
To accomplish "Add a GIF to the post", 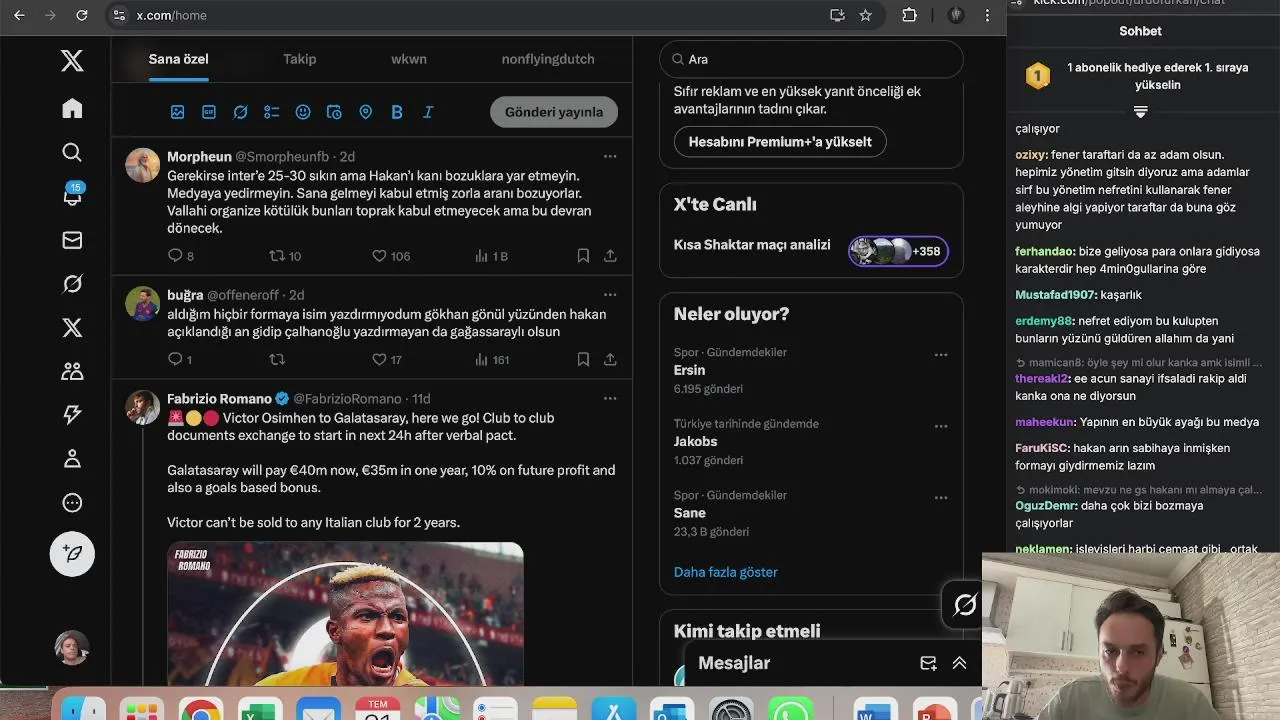I will 209,112.
